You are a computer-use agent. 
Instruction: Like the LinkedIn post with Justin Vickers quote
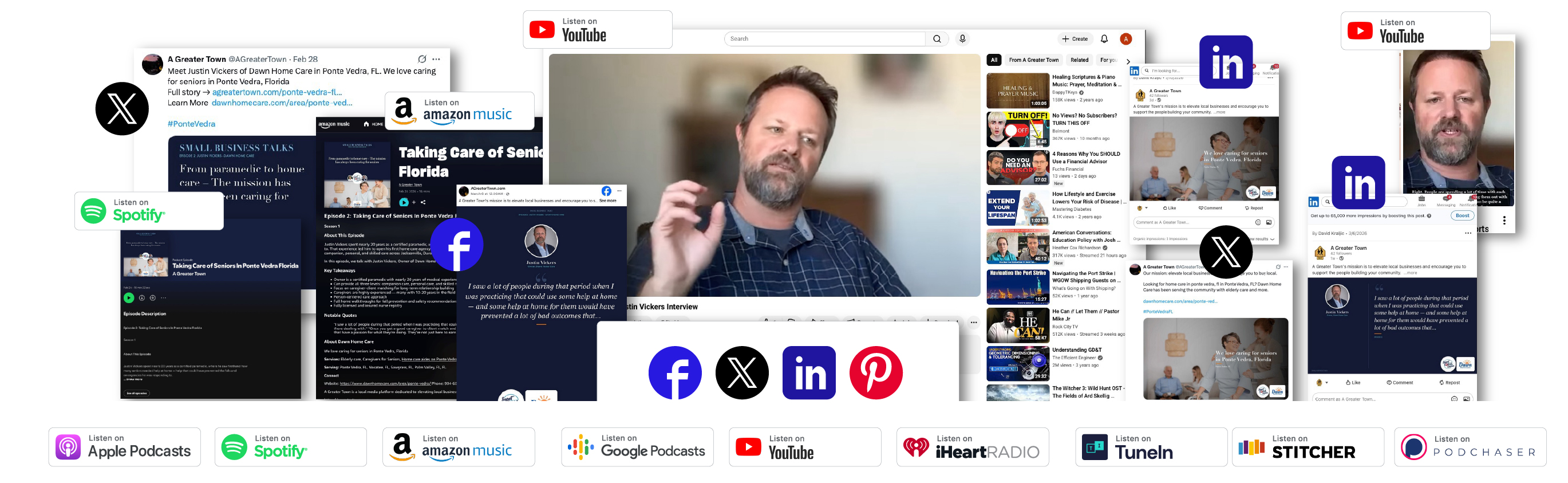(1353, 383)
